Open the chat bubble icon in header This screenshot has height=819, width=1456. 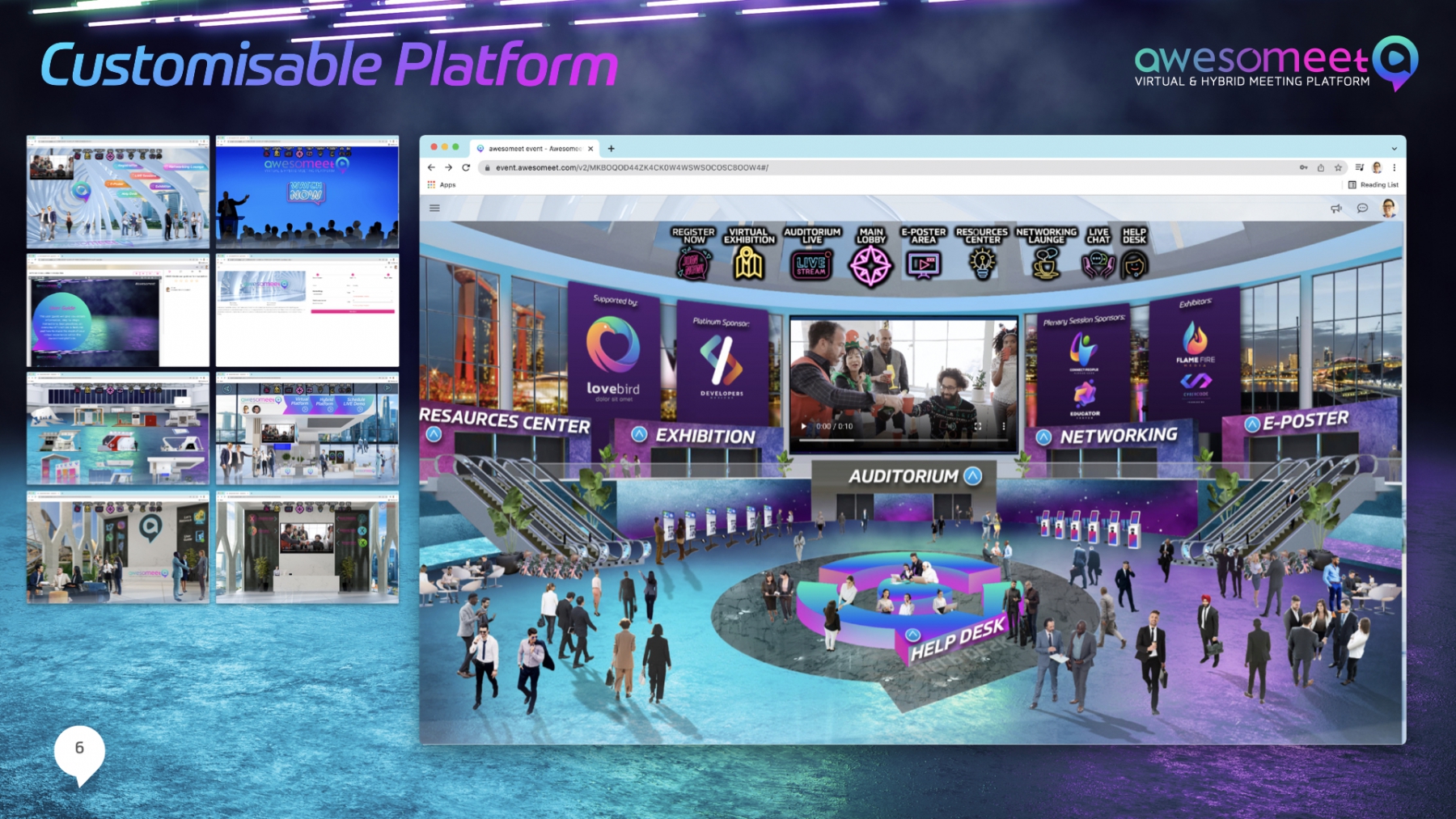1362,209
